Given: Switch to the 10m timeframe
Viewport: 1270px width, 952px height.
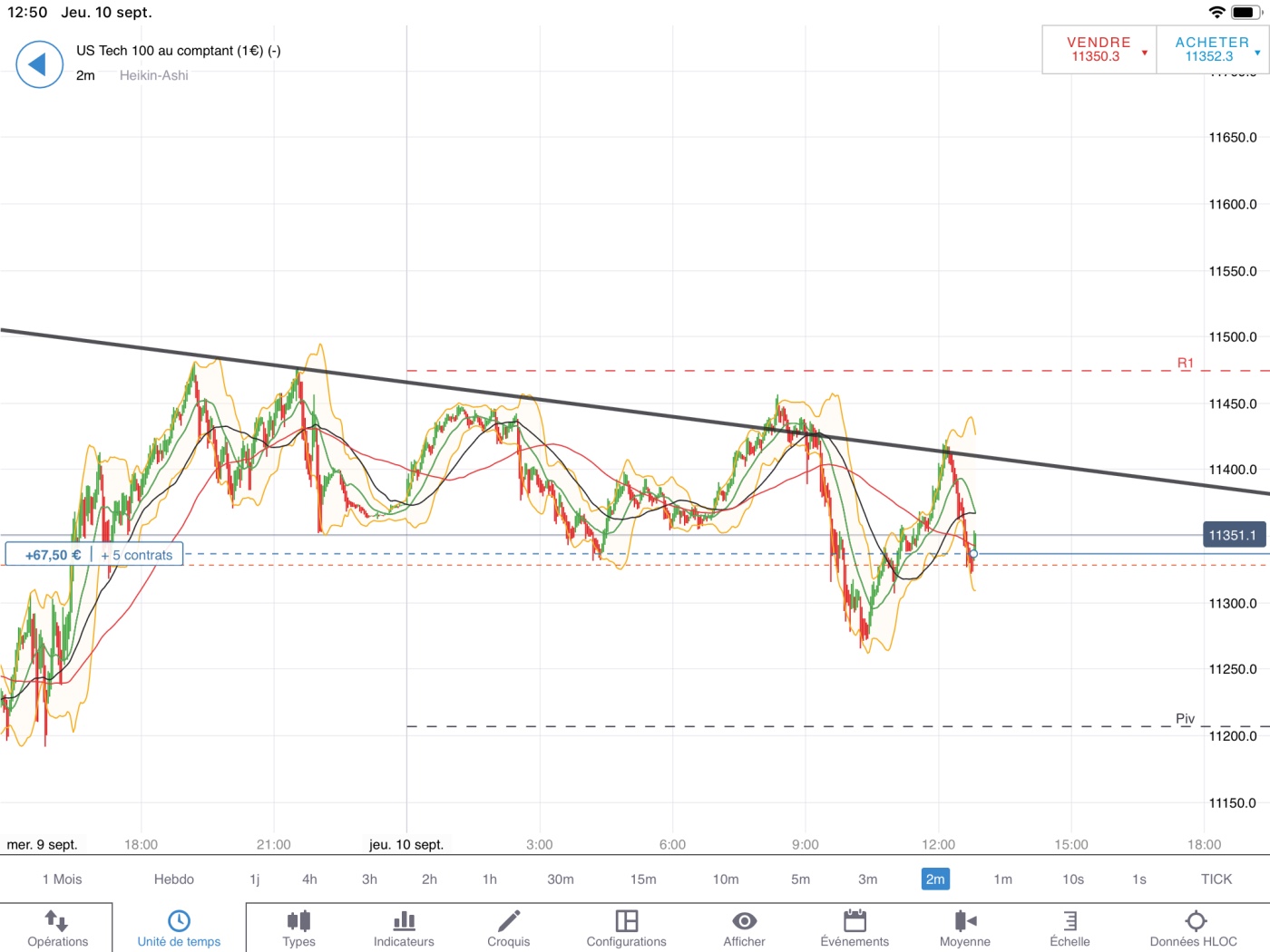Looking at the screenshot, I should pyautogui.click(x=726, y=879).
